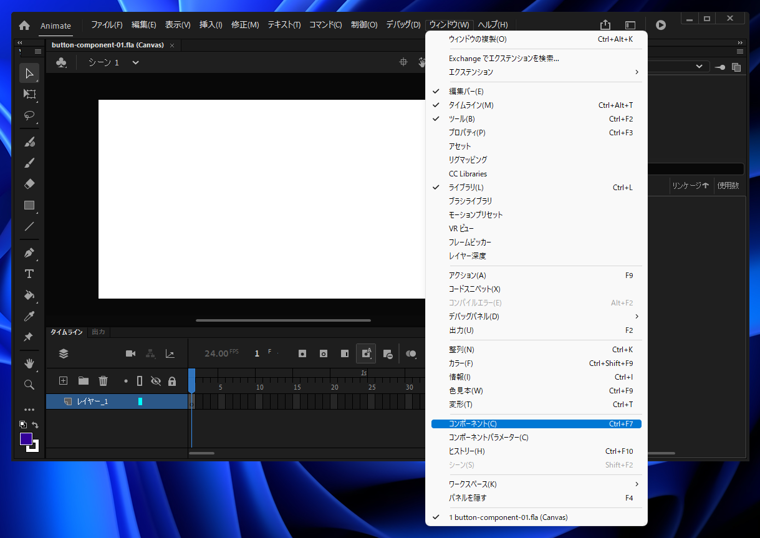Insert keyframe in the timeline
Image resolution: width=760 pixels, height=538 pixels.
[x=302, y=353]
